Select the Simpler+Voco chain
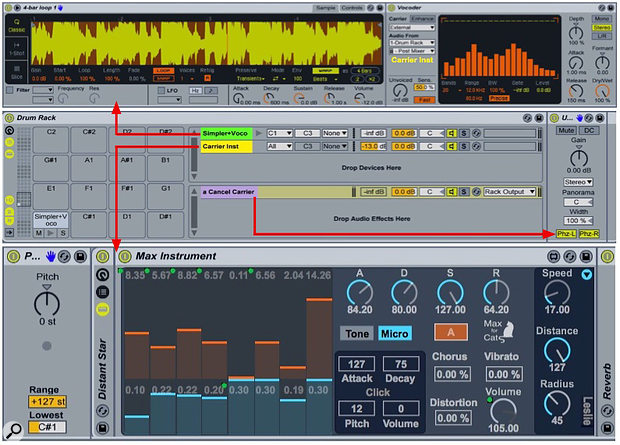620x445 pixels. 226,133
